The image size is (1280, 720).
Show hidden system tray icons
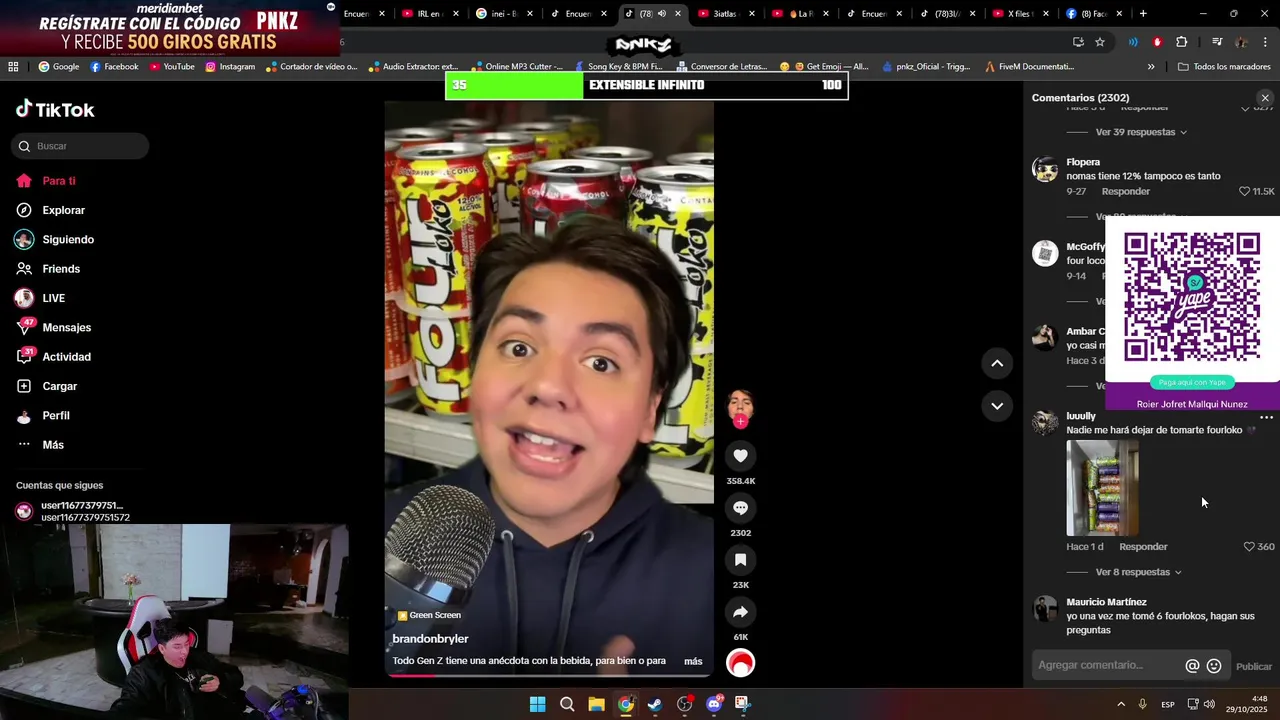1121,705
